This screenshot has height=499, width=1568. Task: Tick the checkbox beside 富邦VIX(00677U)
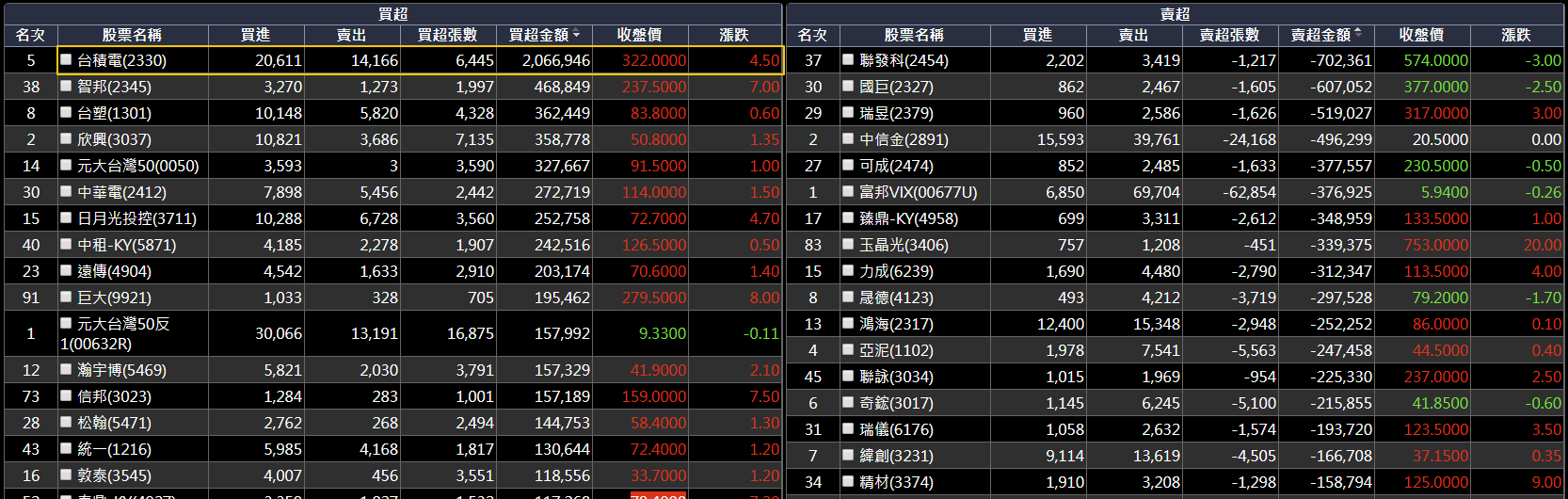(x=848, y=191)
